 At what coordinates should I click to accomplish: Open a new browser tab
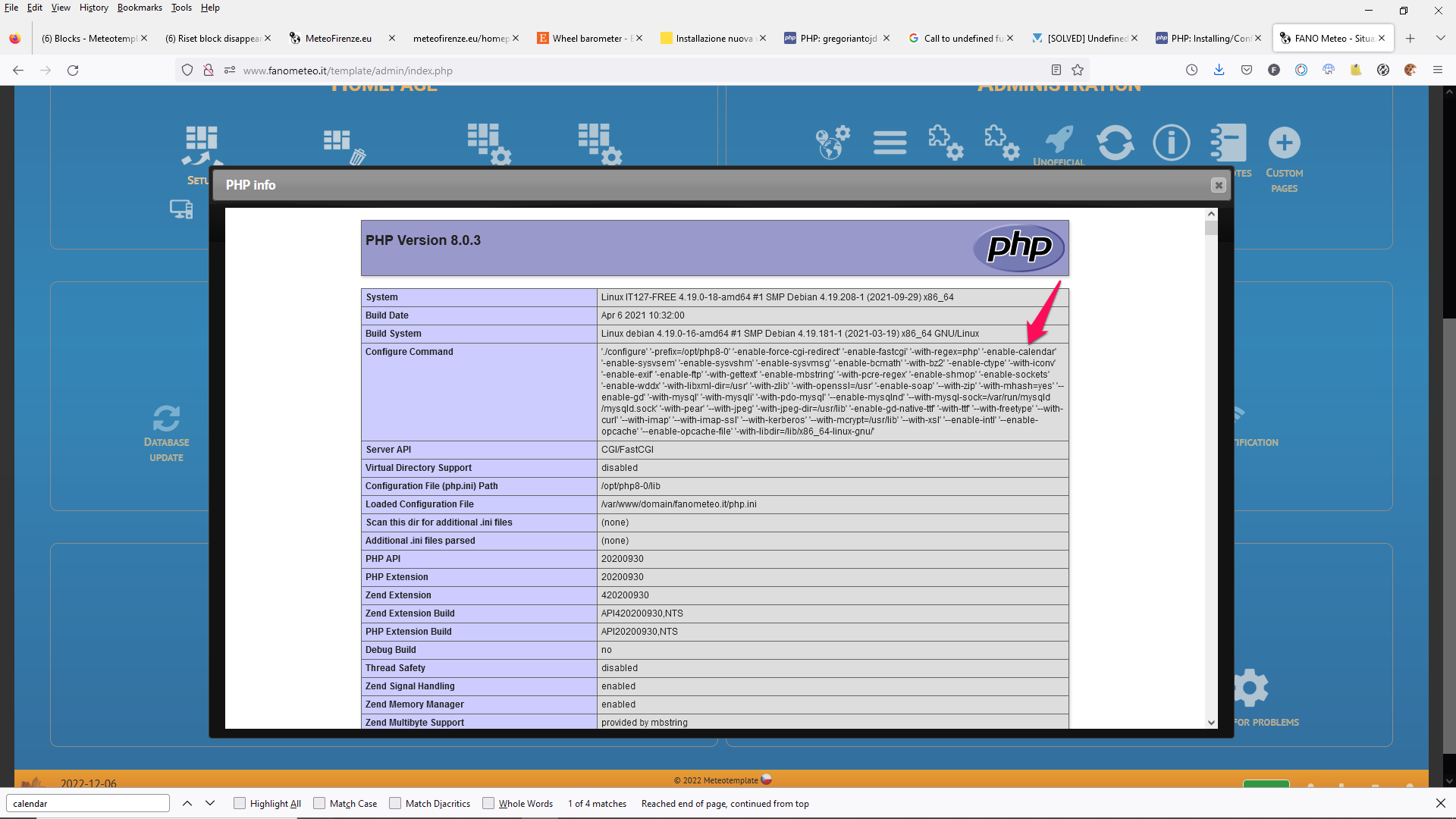click(1410, 38)
